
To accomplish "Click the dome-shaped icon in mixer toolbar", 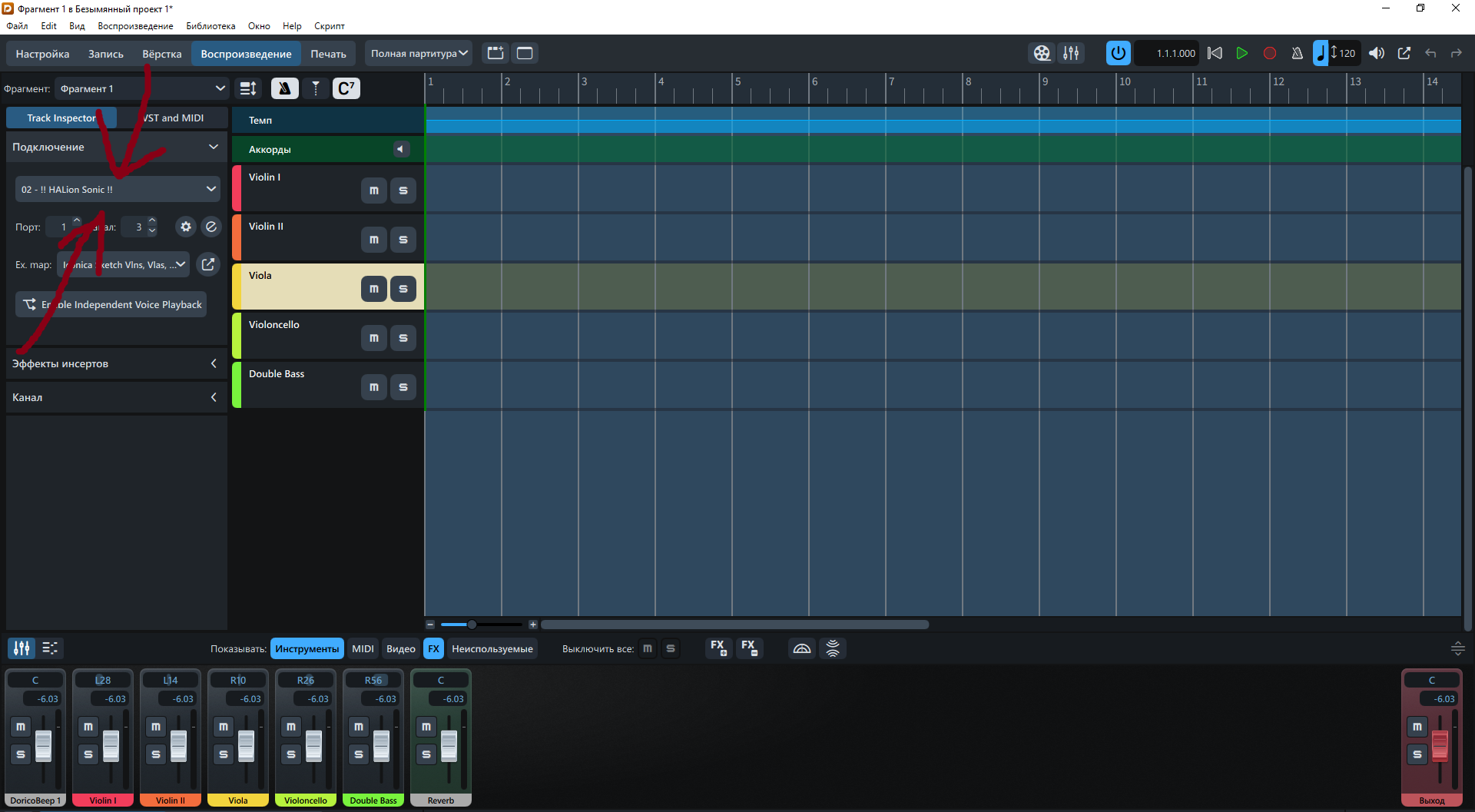I will 802,648.
